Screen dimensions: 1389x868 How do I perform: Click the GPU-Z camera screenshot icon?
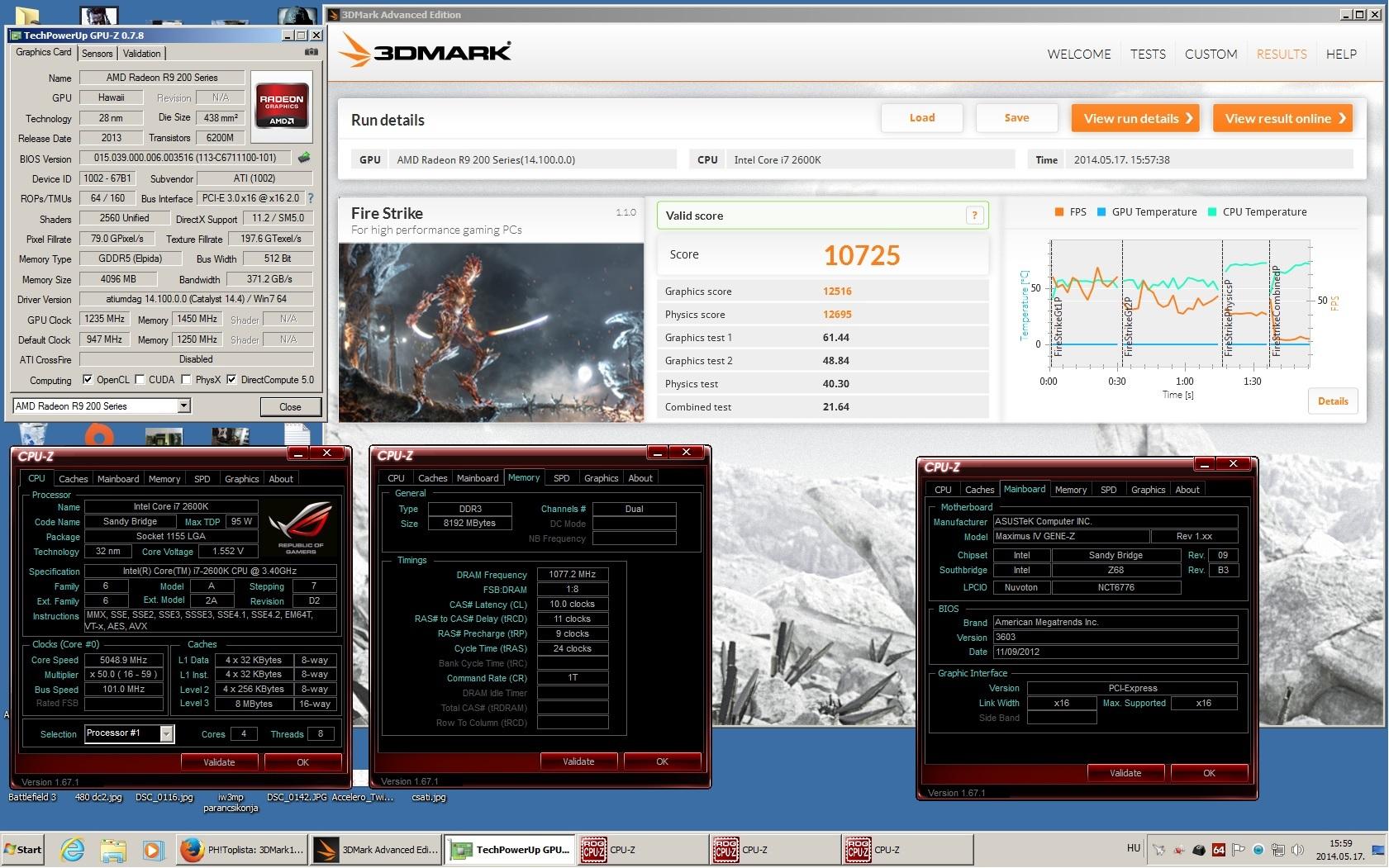coord(312,52)
